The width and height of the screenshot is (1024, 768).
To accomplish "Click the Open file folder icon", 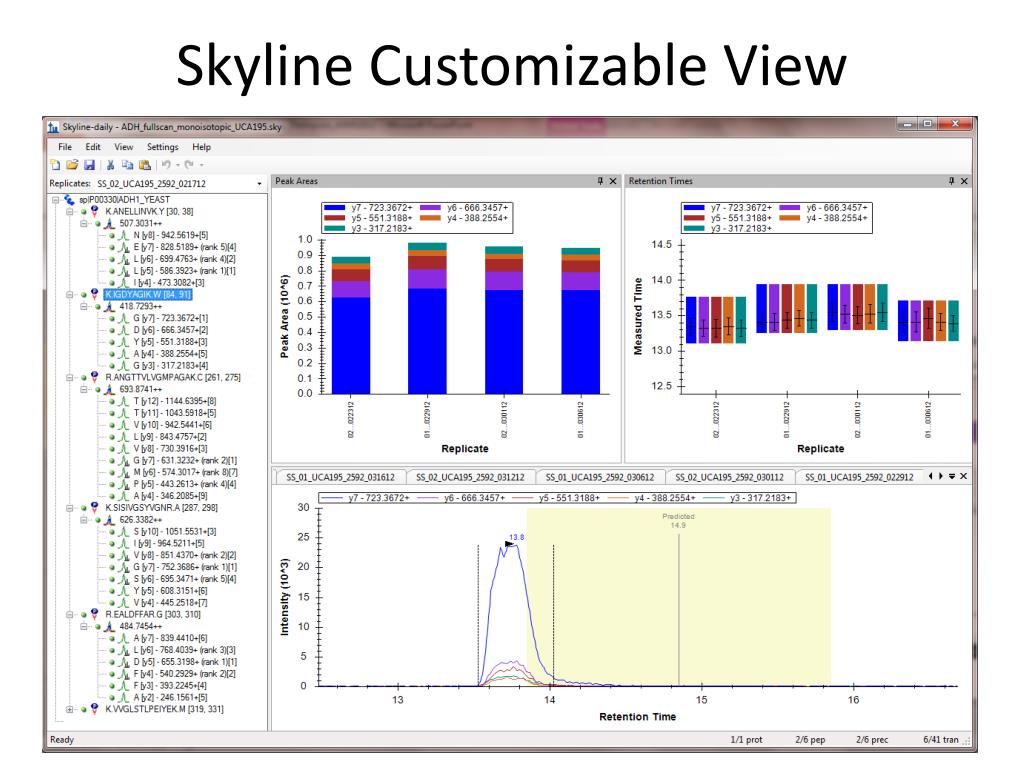I will pos(72,165).
